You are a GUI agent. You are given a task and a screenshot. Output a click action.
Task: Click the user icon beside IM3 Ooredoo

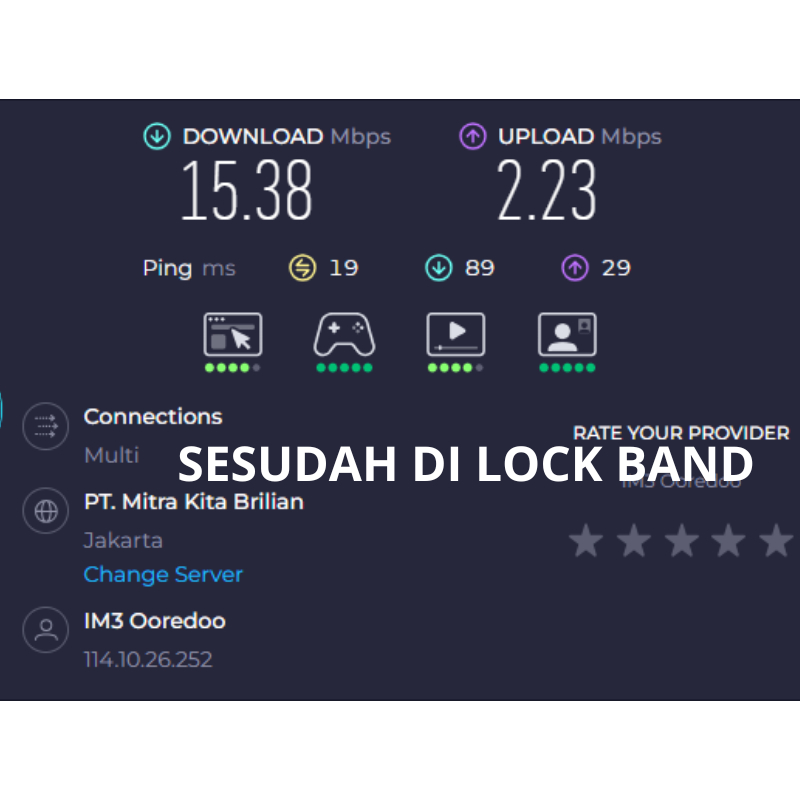click(x=45, y=630)
